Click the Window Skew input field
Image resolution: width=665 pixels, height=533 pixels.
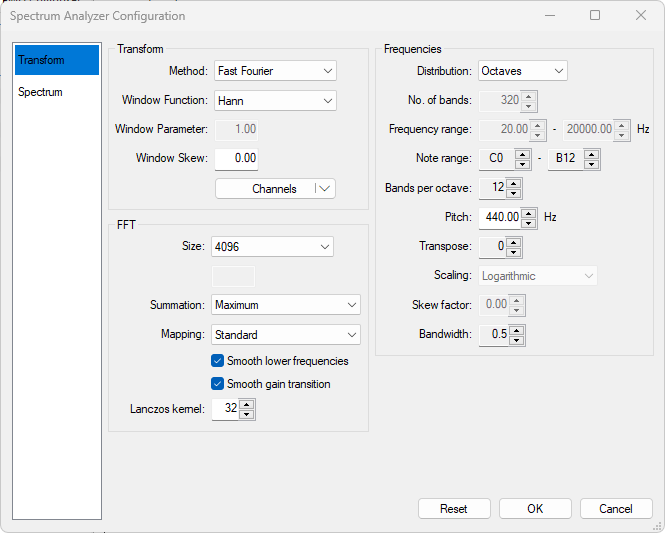click(x=235, y=158)
